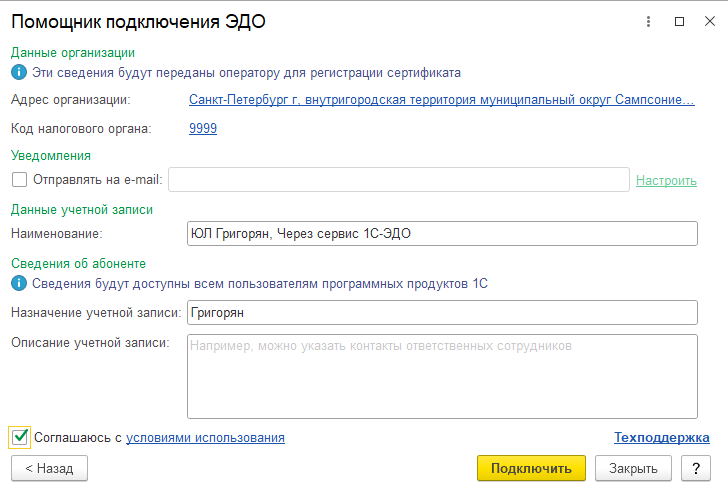Maximize the ЭДО assistant window
728x492 pixels.
679,21
